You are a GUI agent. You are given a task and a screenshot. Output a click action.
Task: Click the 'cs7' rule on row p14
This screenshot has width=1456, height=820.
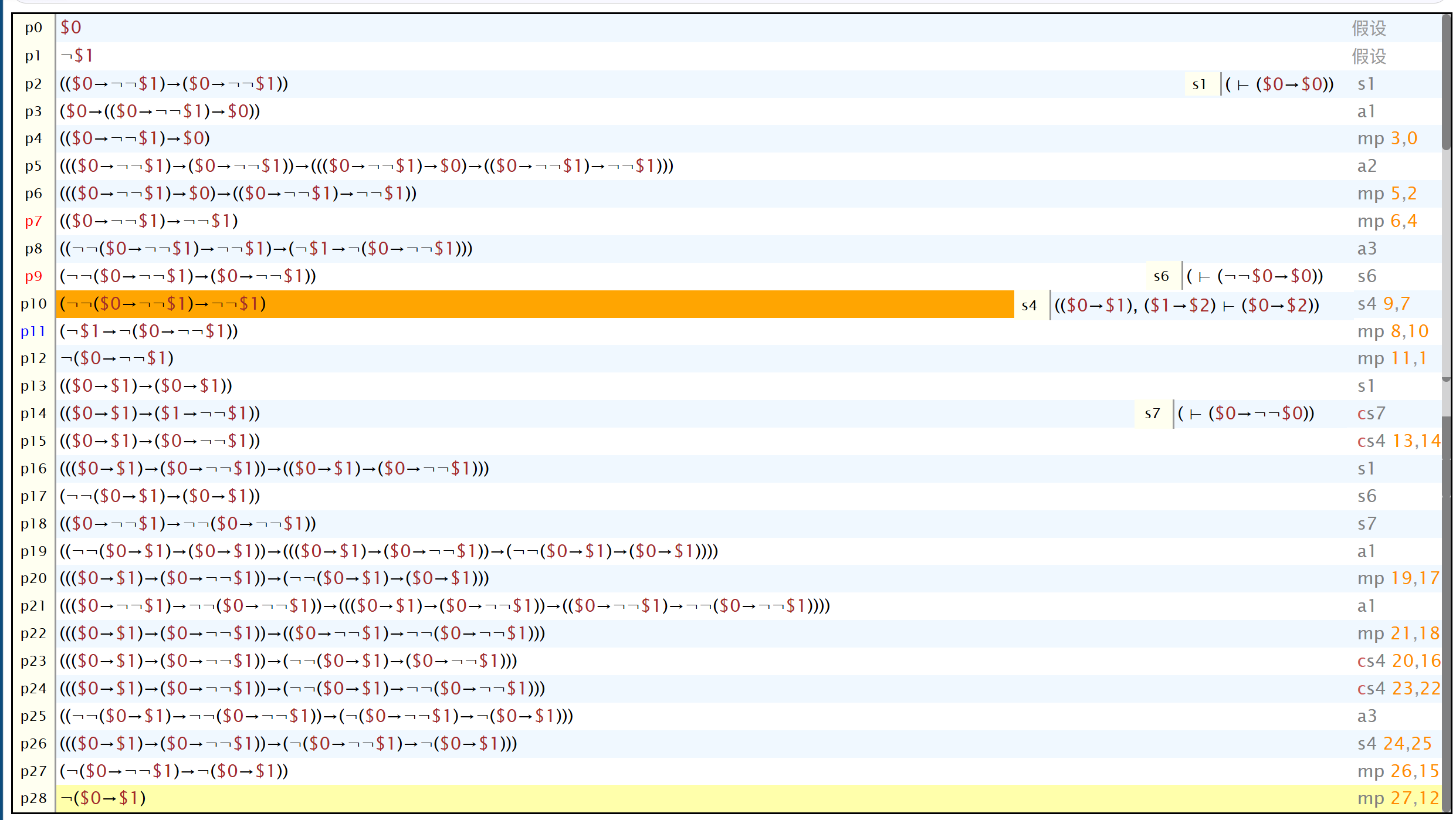[x=1371, y=414]
